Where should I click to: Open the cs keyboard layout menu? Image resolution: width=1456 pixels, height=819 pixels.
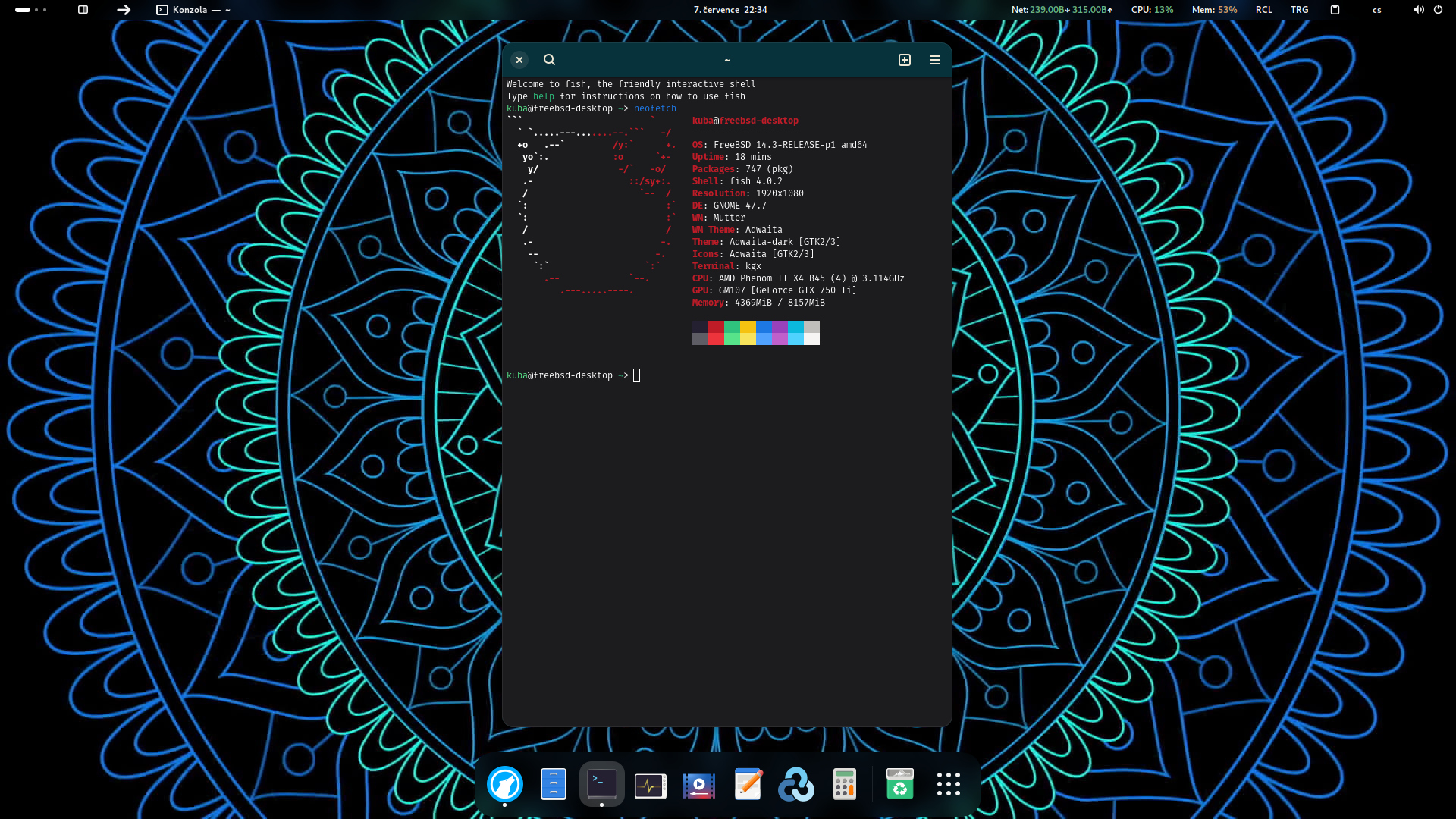click(x=1377, y=10)
